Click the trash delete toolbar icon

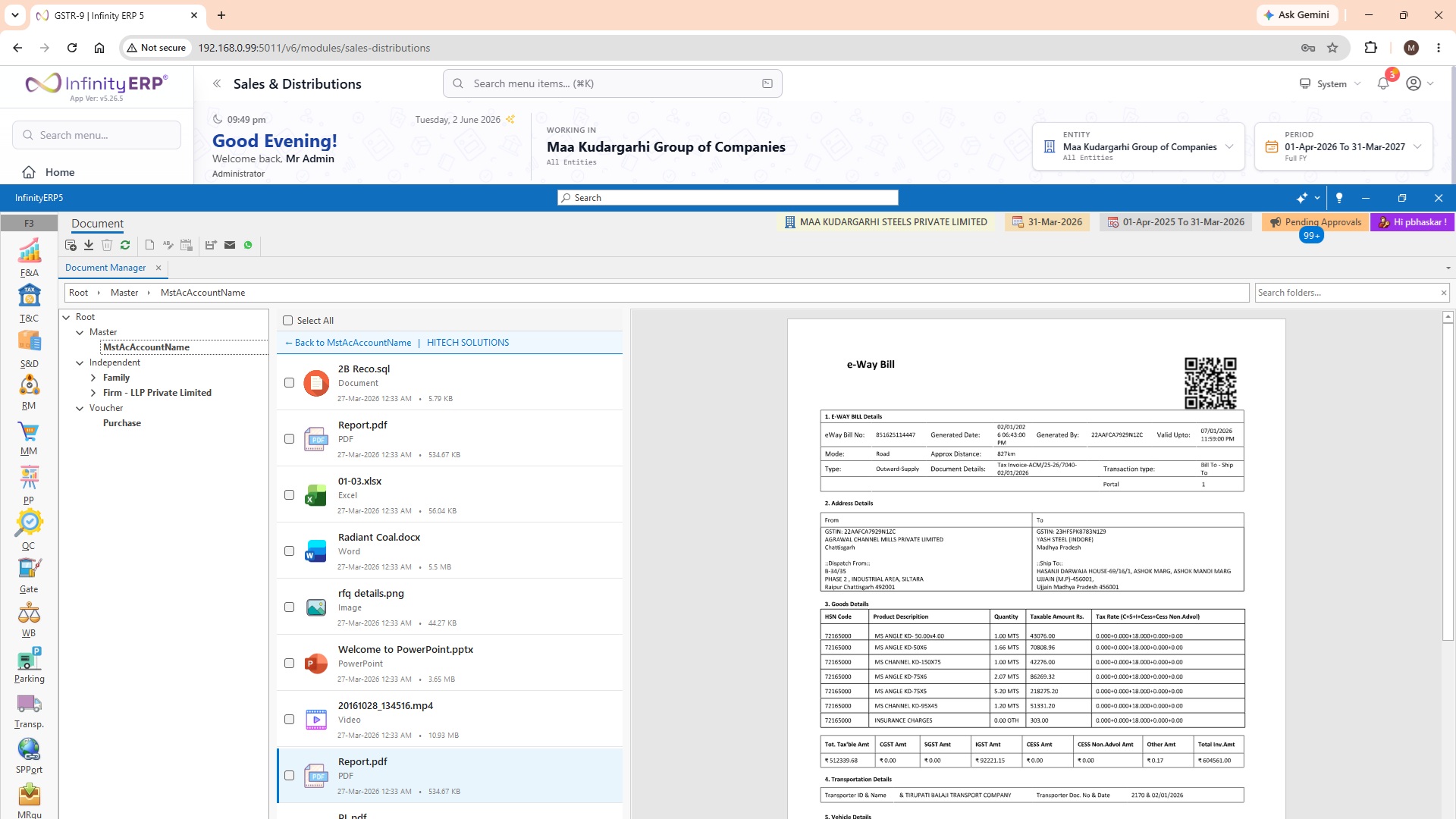tap(107, 245)
